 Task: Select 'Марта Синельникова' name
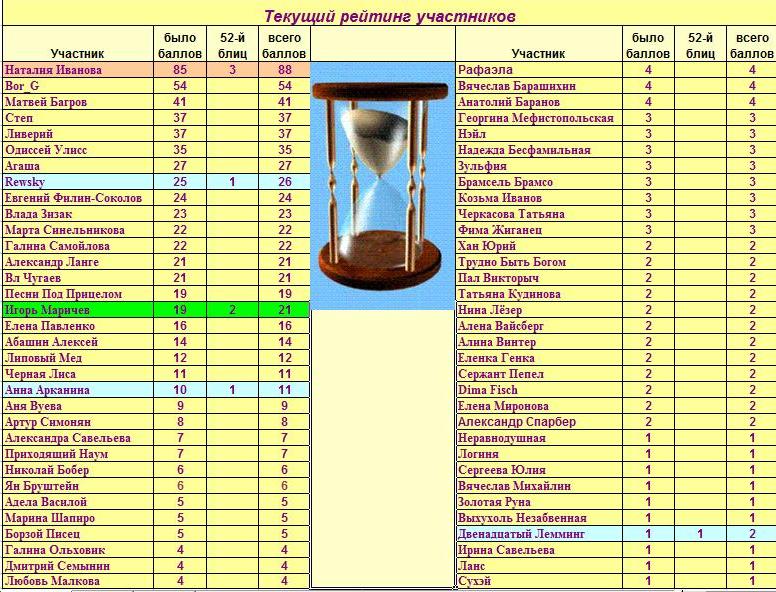(x=78, y=230)
